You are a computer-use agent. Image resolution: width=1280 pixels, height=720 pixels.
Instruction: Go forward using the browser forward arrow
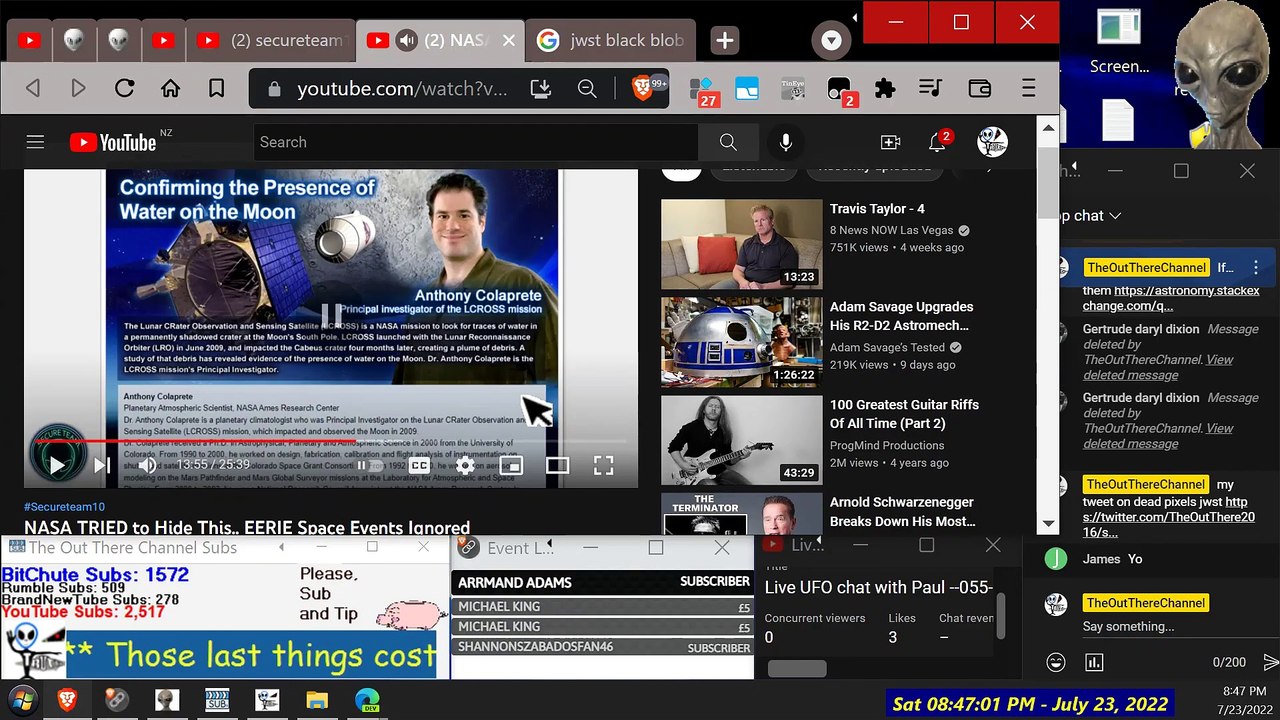point(78,89)
